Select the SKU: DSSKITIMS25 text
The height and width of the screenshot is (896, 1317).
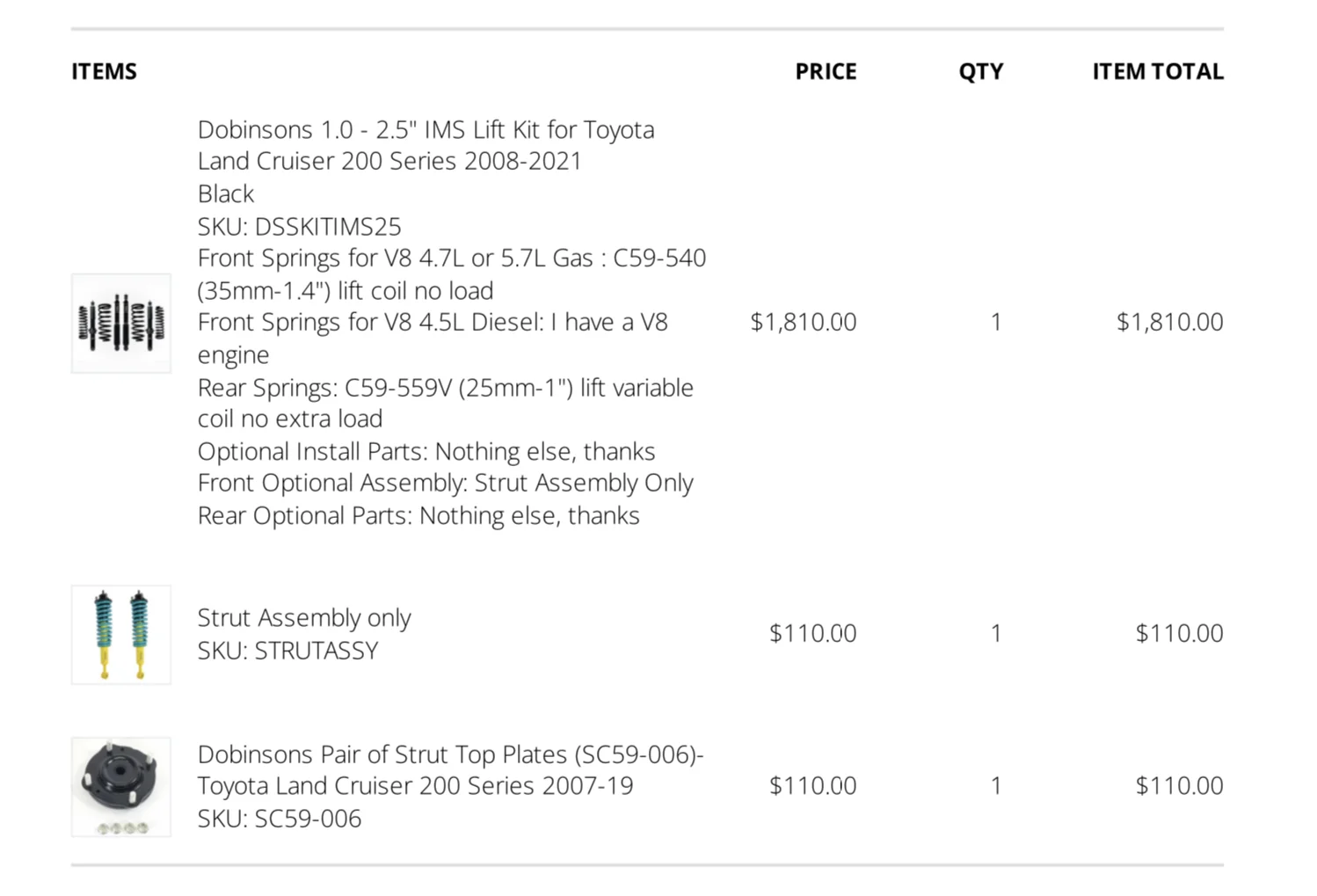pos(299,226)
